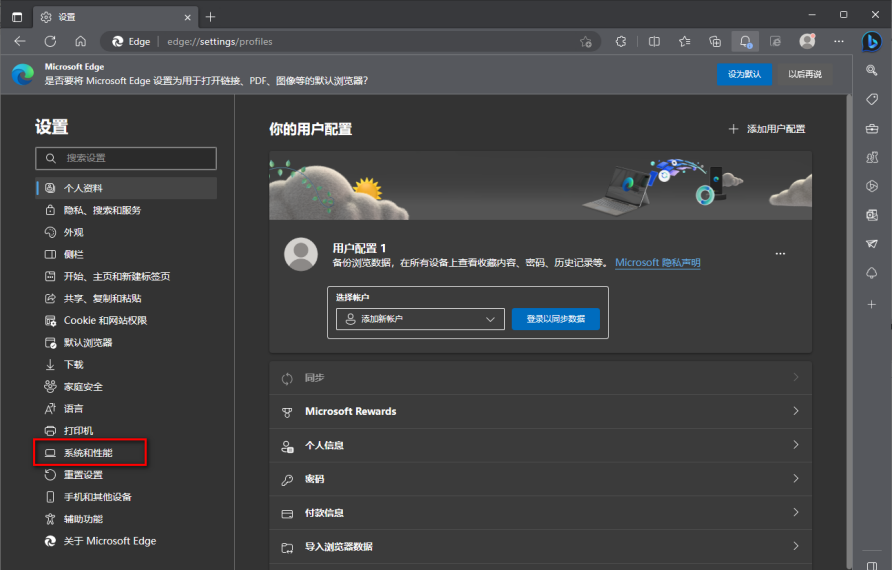Click the profile avatar in toolbar
Viewport: 893px width, 570px height.
pos(807,42)
